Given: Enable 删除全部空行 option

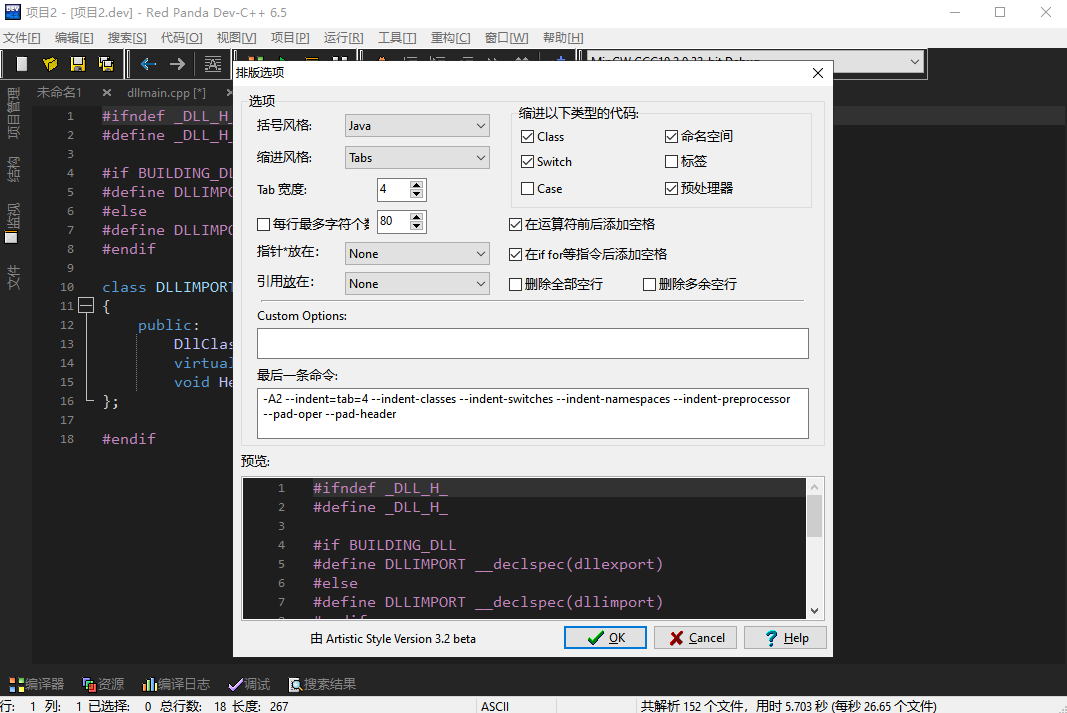Looking at the screenshot, I should pos(516,284).
